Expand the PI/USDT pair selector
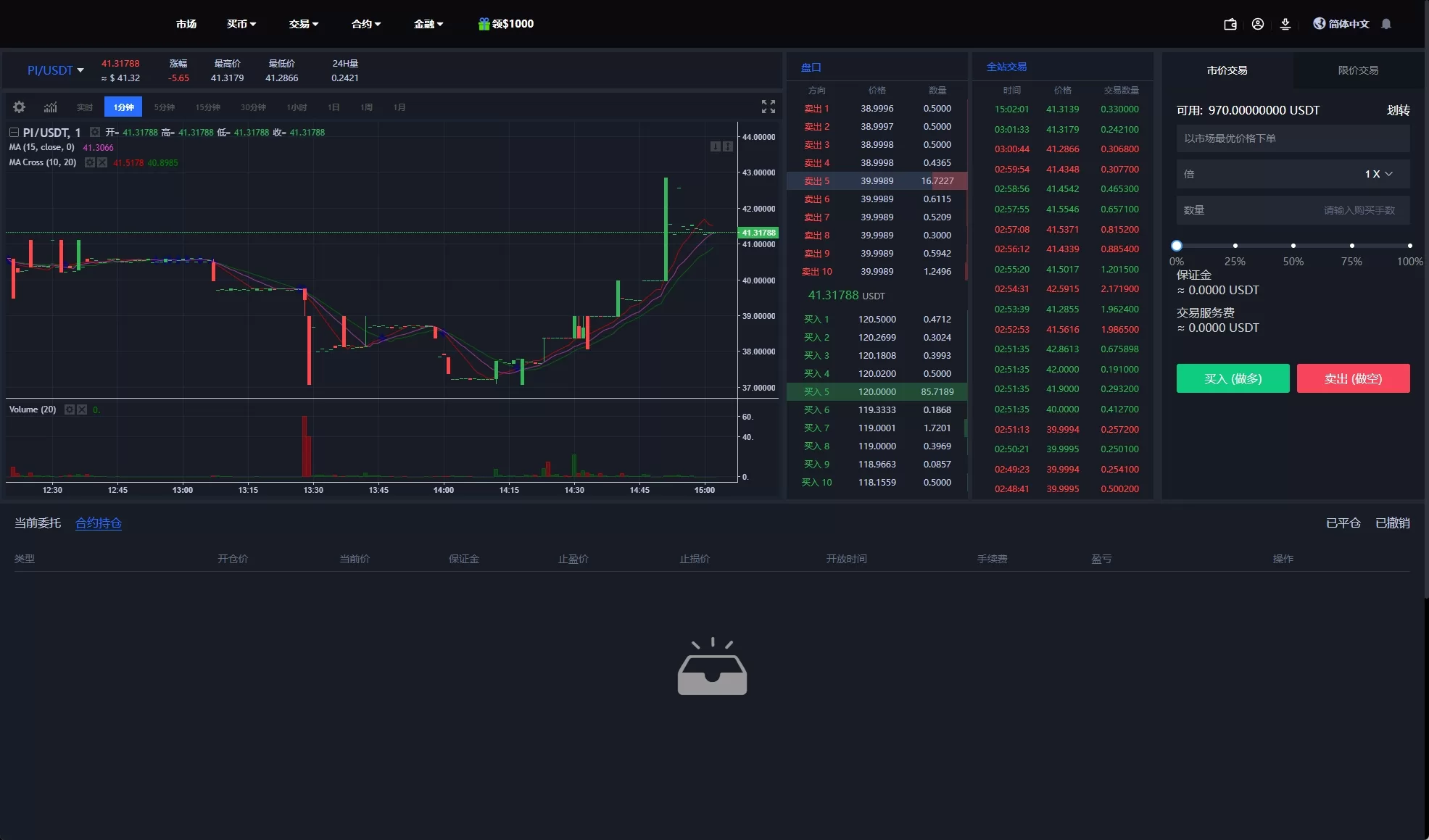This screenshot has width=1429, height=840. [x=55, y=70]
